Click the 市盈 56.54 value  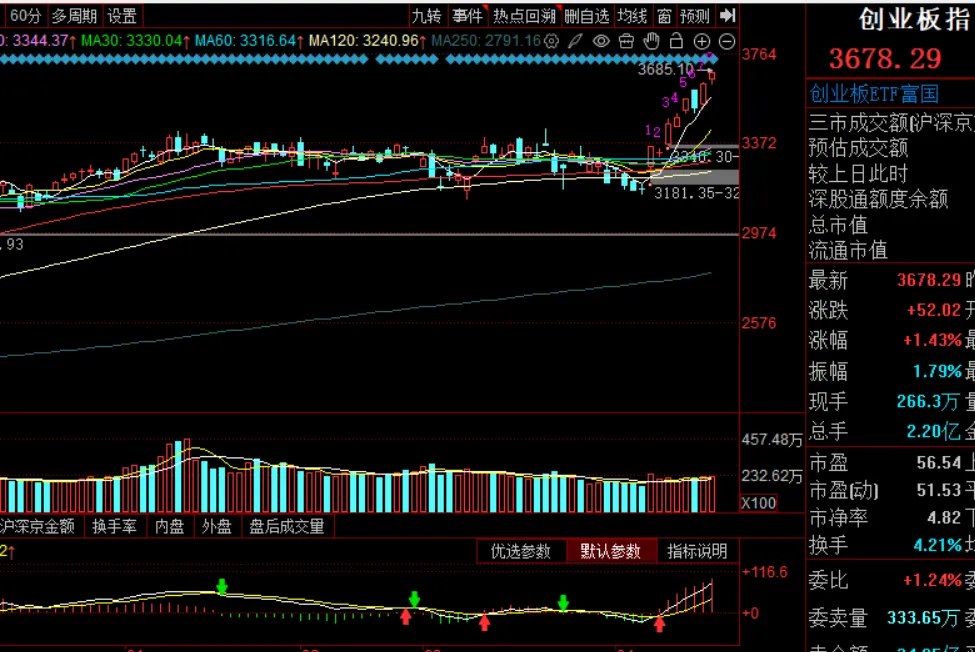(x=939, y=462)
